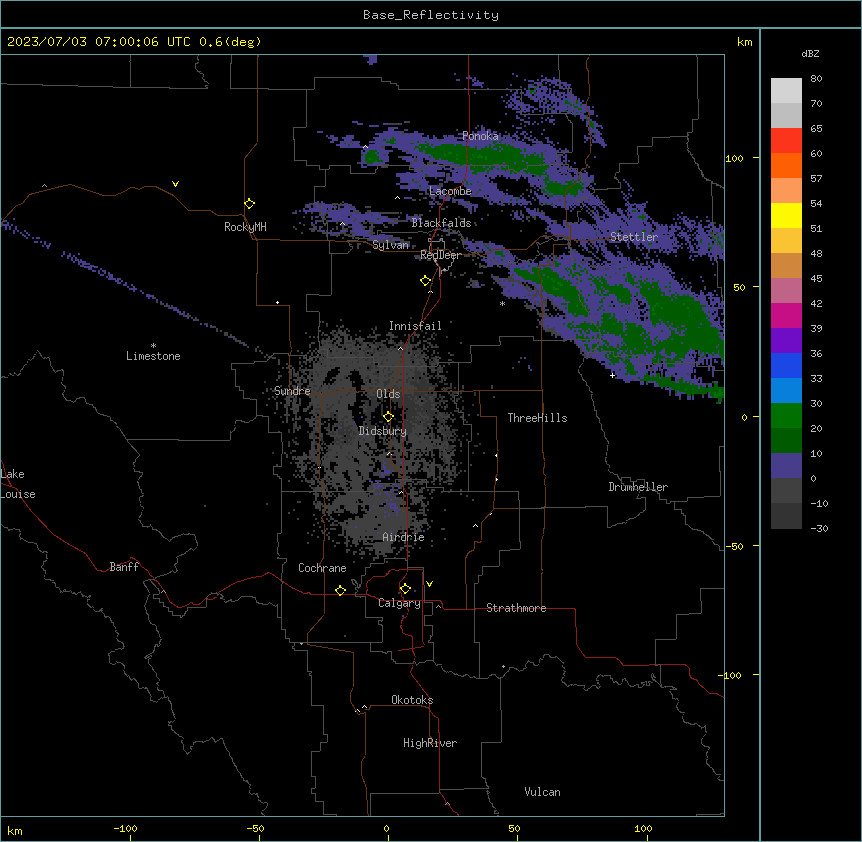Screen dimensions: 862x842
Task: Select the Drumheller label
Action: click(x=638, y=487)
